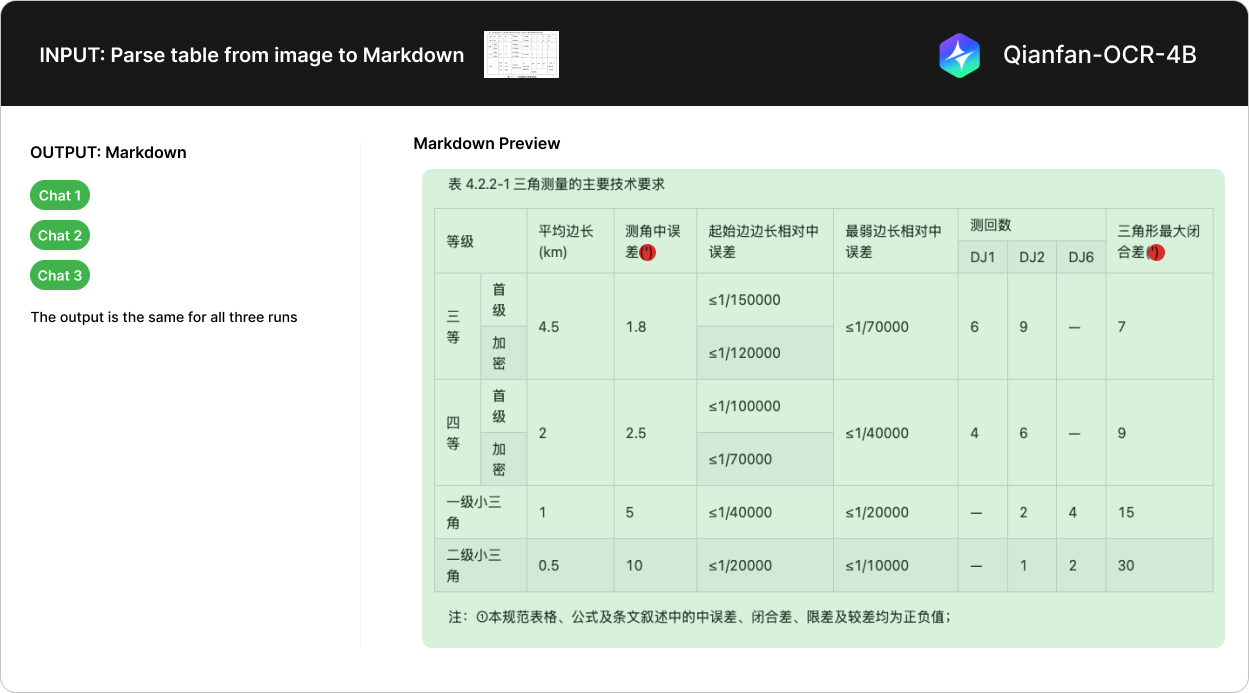Click the 平均边长 (km) column header

566,242
